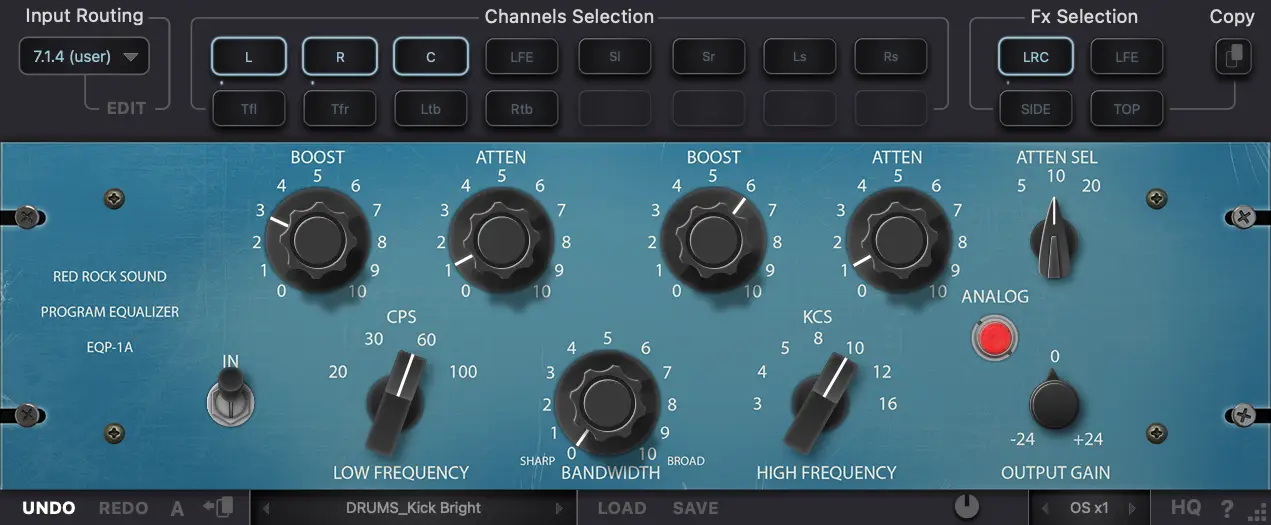
Task: Click the KCS high frequency selector lever
Action: tap(822, 402)
